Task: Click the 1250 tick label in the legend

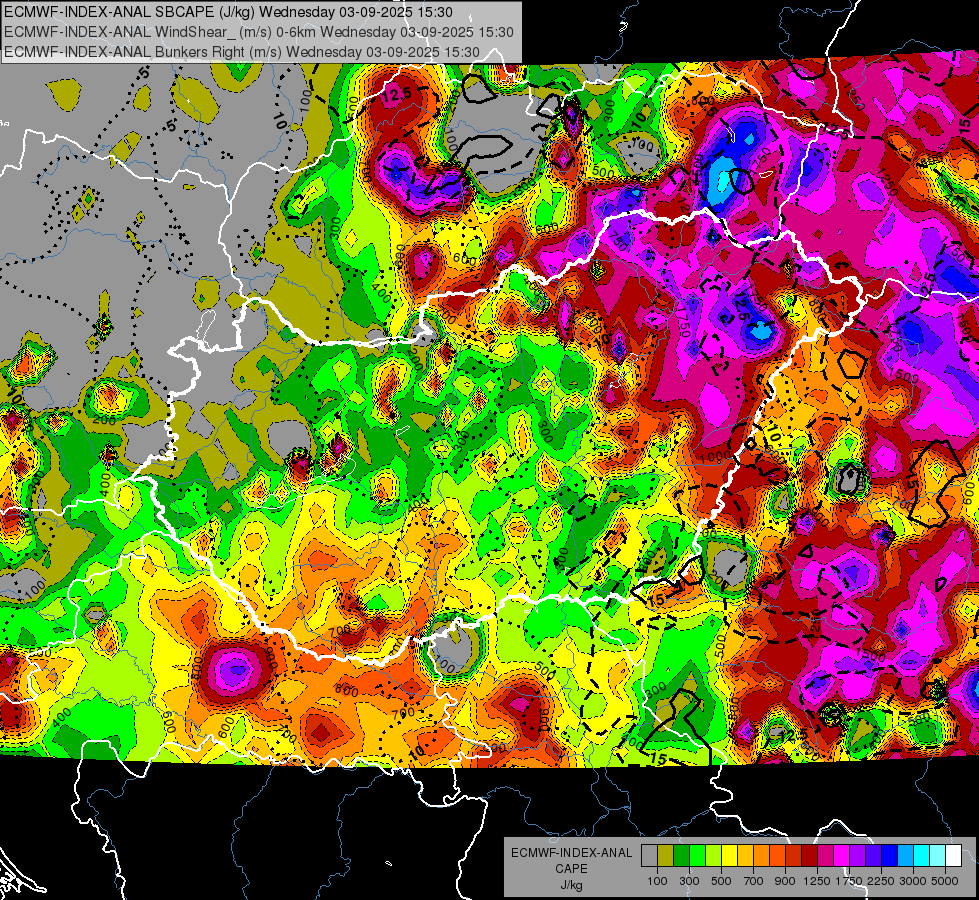Action: coord(817,881)
